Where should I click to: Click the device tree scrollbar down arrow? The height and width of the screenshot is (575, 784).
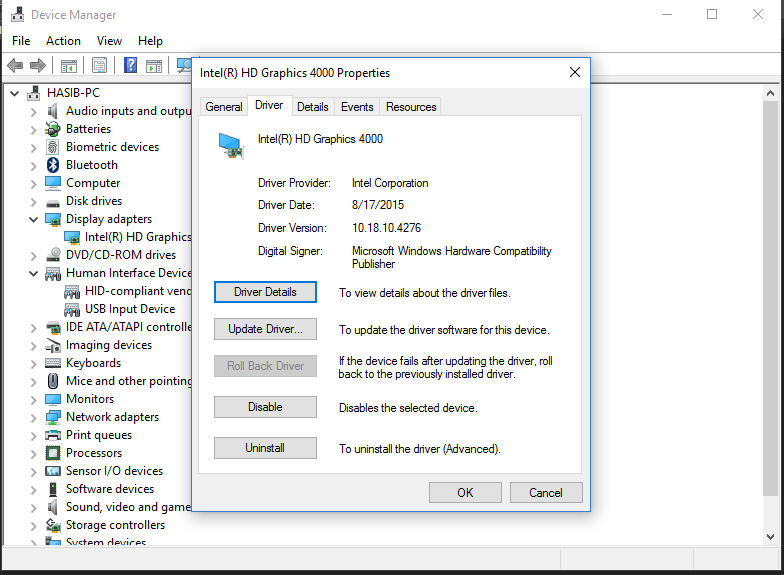click(770, 537)
